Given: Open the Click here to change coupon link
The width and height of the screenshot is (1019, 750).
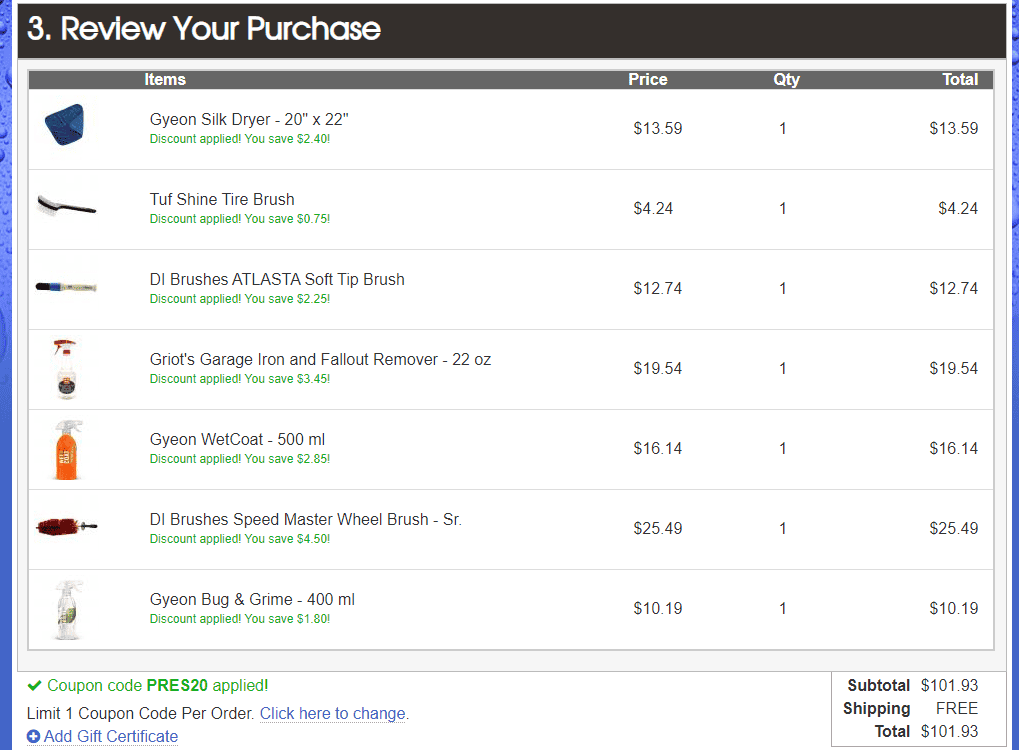Looking at the screenshot, I should (x=333, y=713).
